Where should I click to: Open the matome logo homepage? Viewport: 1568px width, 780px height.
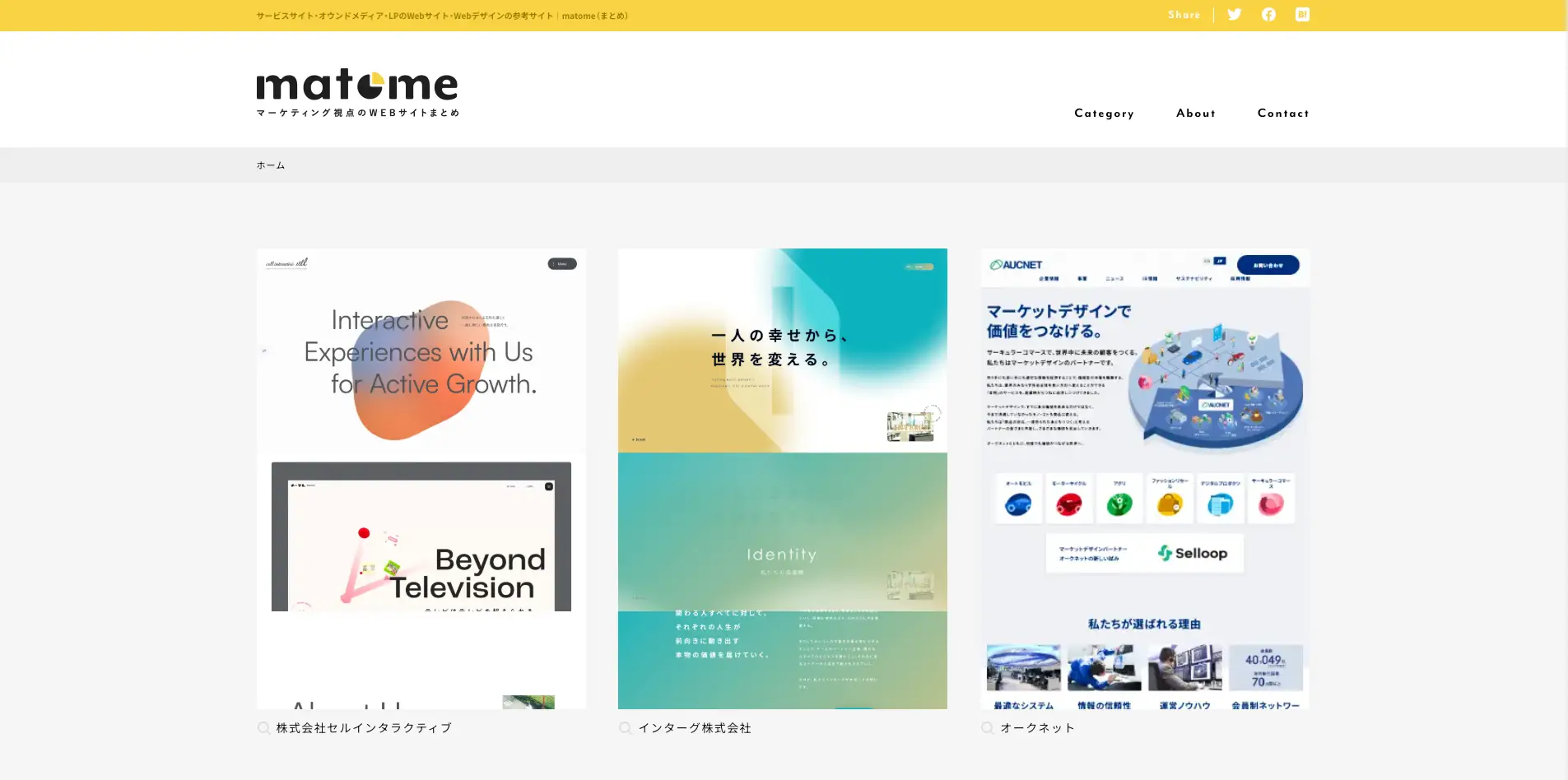(x=357, y=93)
